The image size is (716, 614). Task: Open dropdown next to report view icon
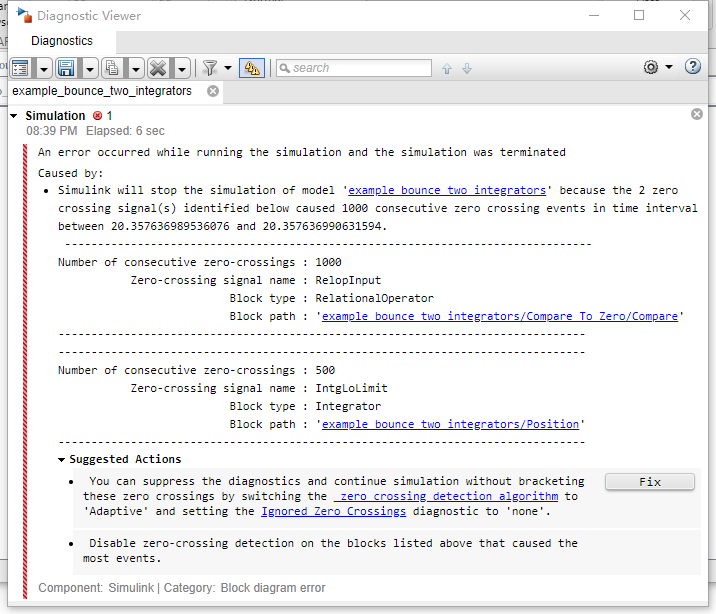click(x=44, y=69)
